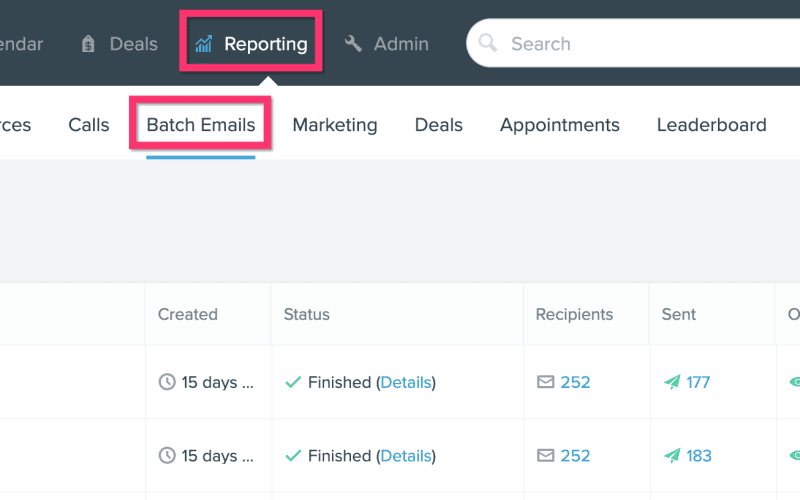
Task: Go to the Appointments tab
Action: tap(560, 125)
